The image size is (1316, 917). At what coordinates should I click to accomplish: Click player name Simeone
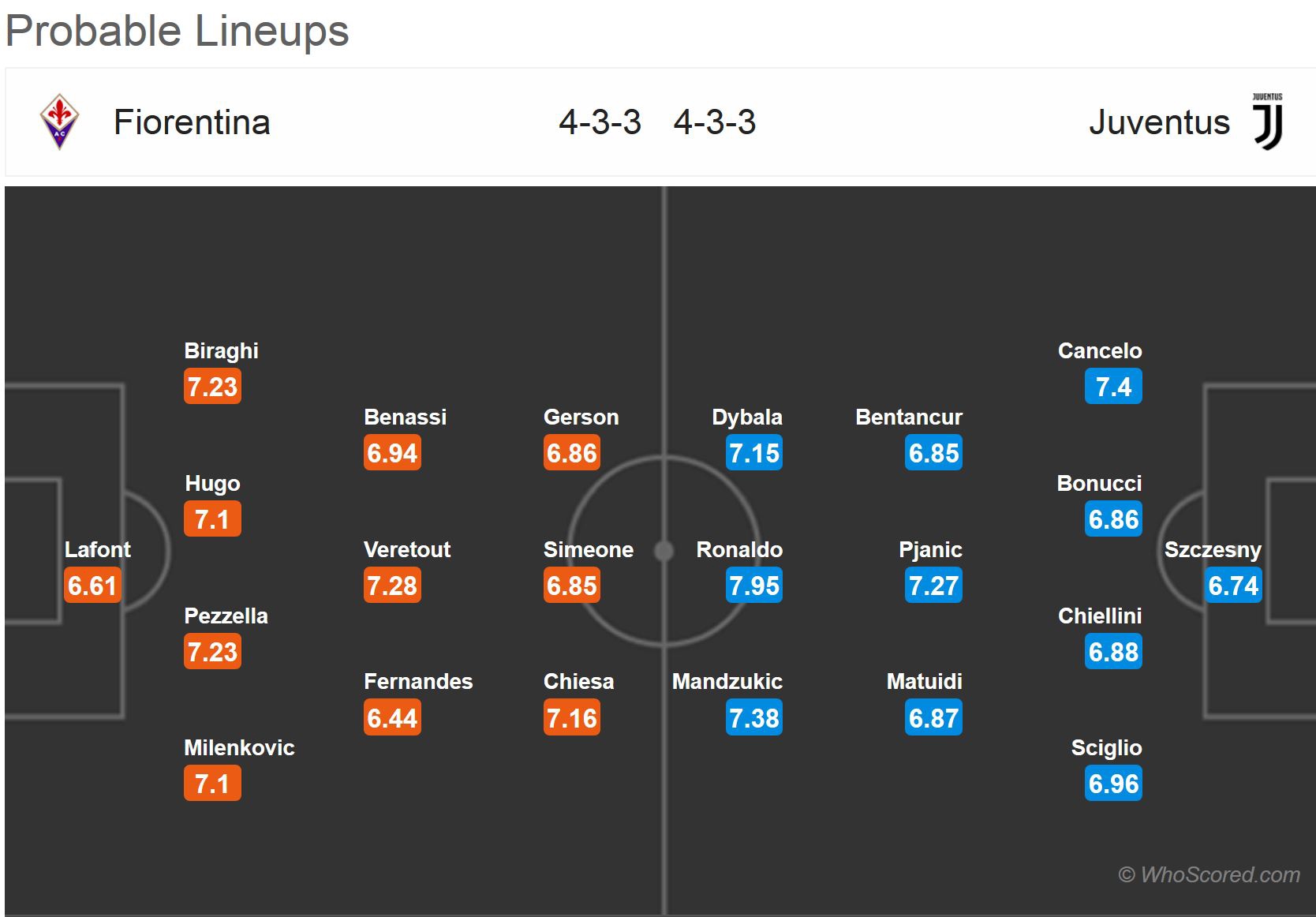coord(589,549)
